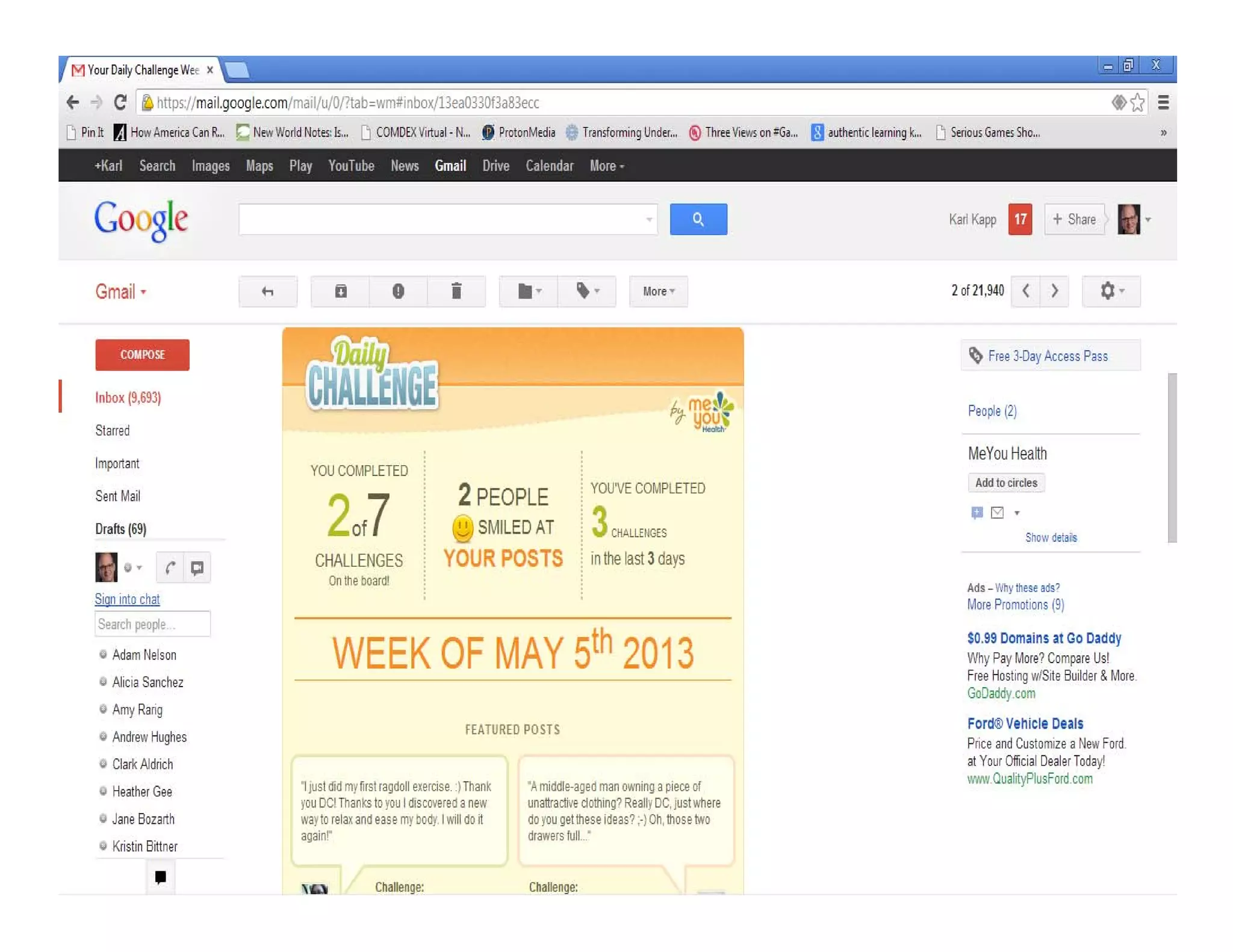Select Drive from the black Google bar
This screenshot has width=1233, height=952.
pos(495,165)
